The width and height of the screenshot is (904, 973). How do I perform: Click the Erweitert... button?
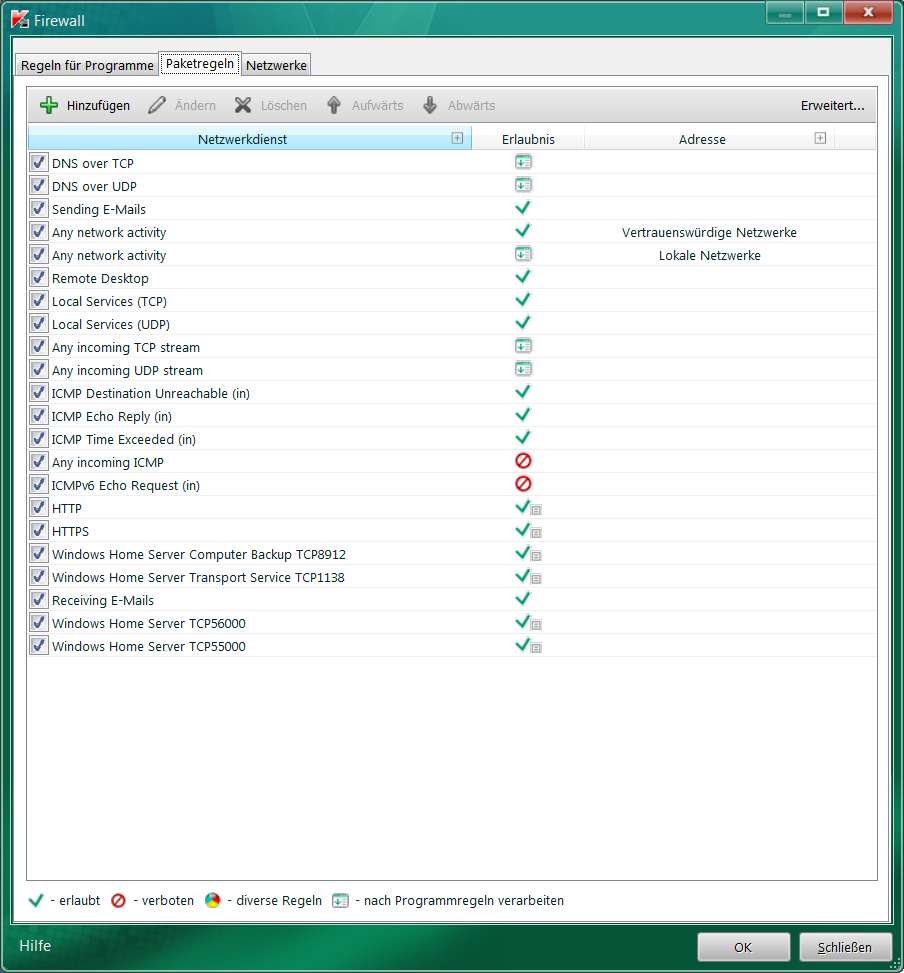coord(832,105)
